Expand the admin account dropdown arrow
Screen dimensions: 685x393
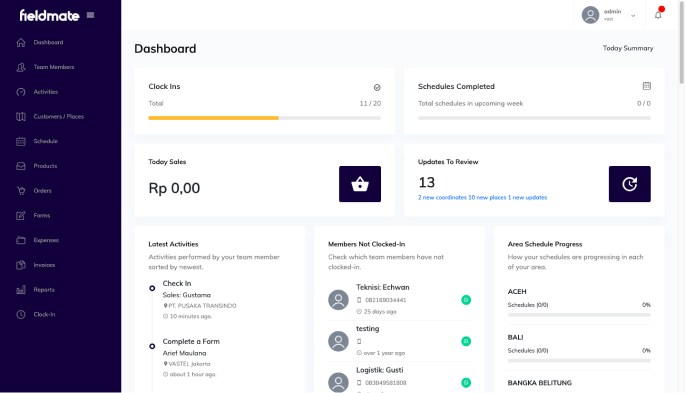coord(633,16)
